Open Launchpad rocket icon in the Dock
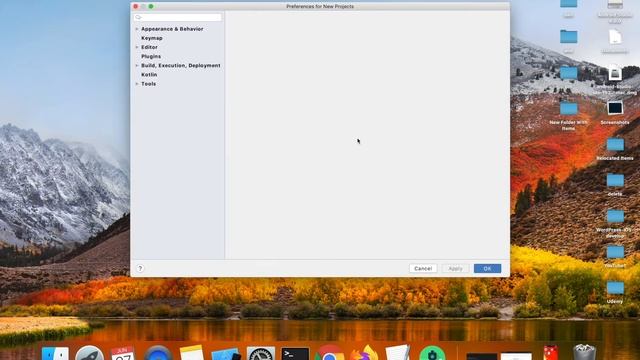640x360 pixels. click(x=89, y=353)
